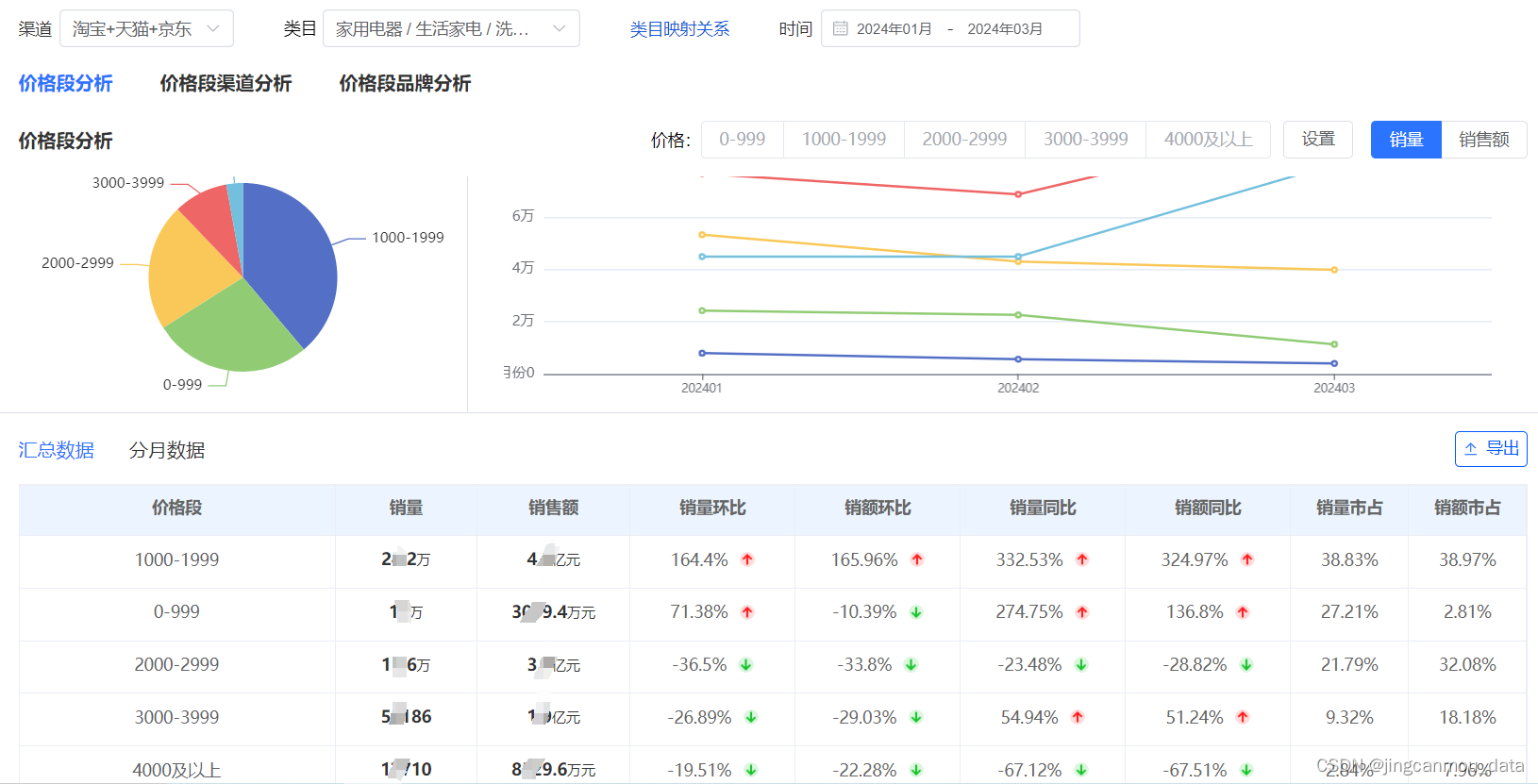Switch to 价格段分析 tab
This screenshot has width=1538, height=784.
65,83
